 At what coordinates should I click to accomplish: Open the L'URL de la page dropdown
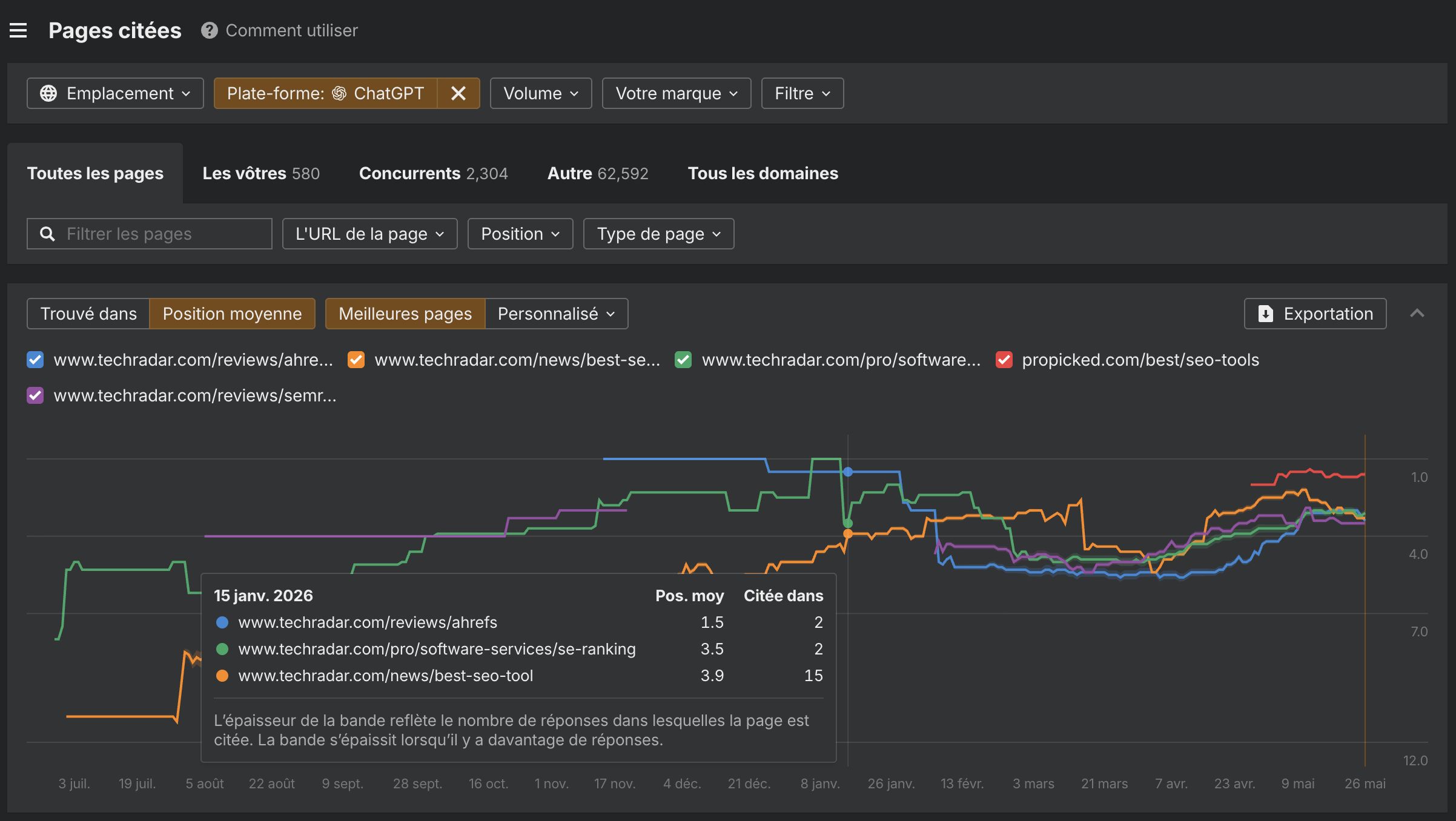click(370, 234)
